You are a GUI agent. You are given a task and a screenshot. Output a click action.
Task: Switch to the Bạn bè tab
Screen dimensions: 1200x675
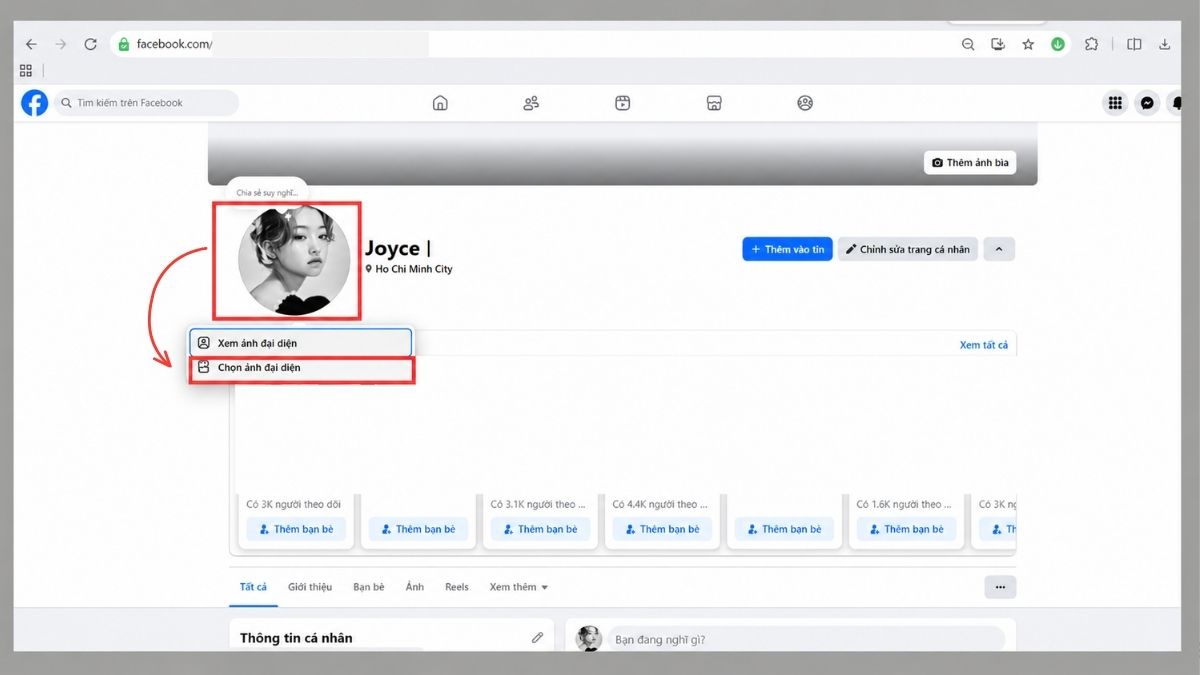(x=369, y=587)
